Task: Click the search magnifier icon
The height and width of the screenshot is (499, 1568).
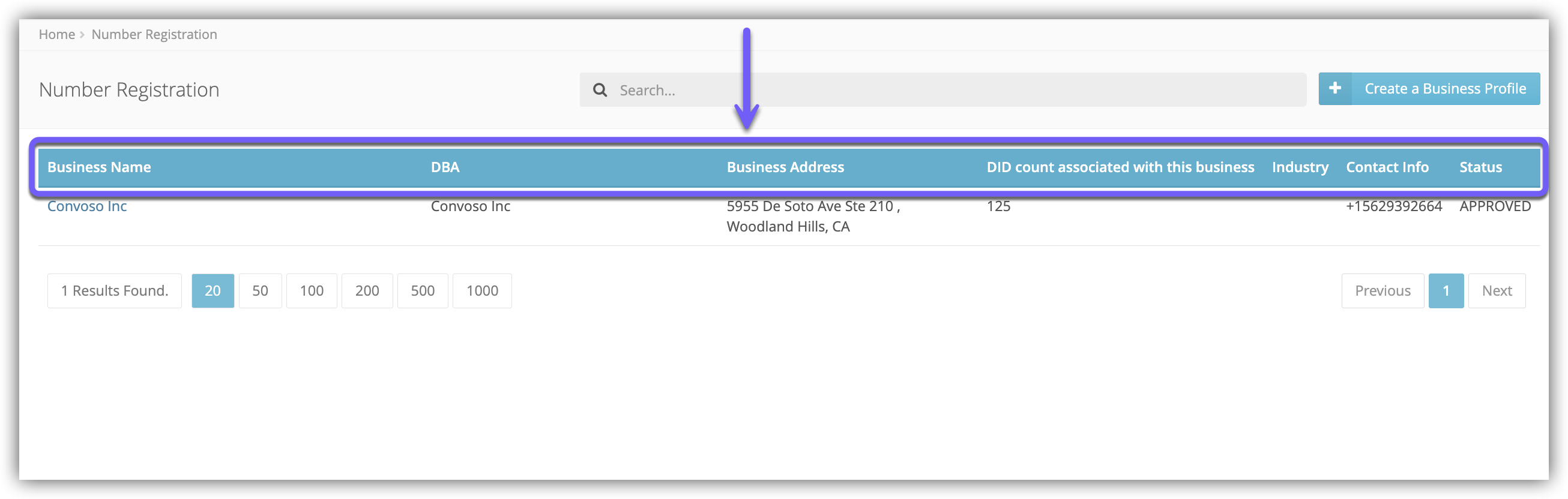Action: [x=600, y=90]
